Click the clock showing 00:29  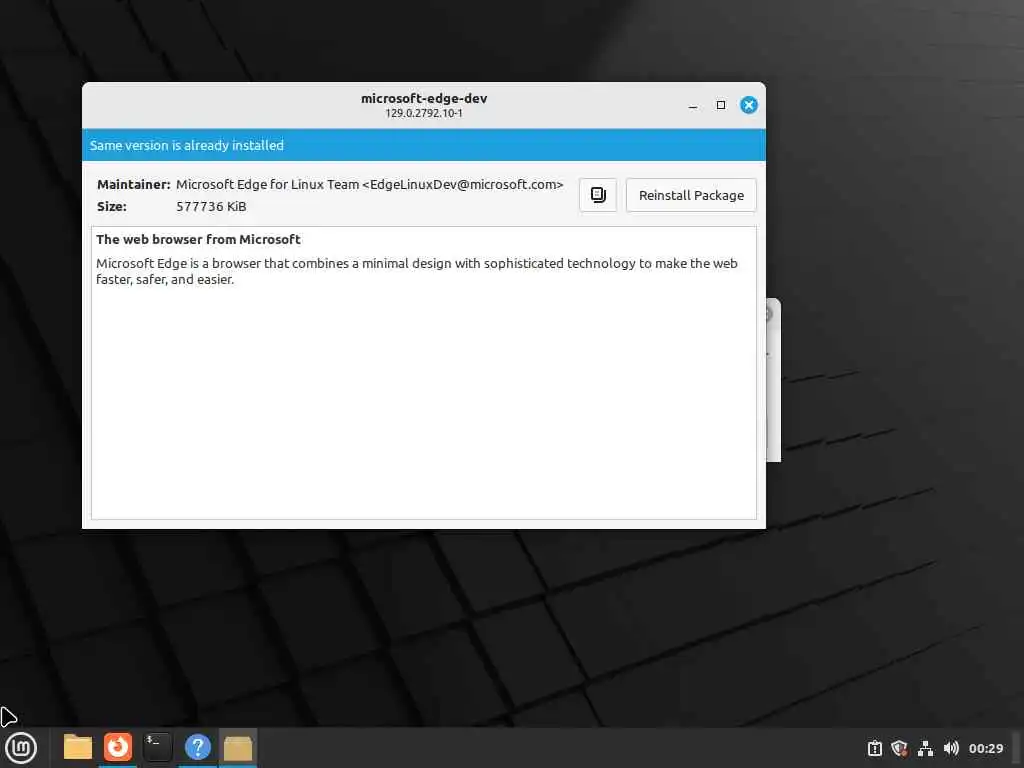[985, 748]
